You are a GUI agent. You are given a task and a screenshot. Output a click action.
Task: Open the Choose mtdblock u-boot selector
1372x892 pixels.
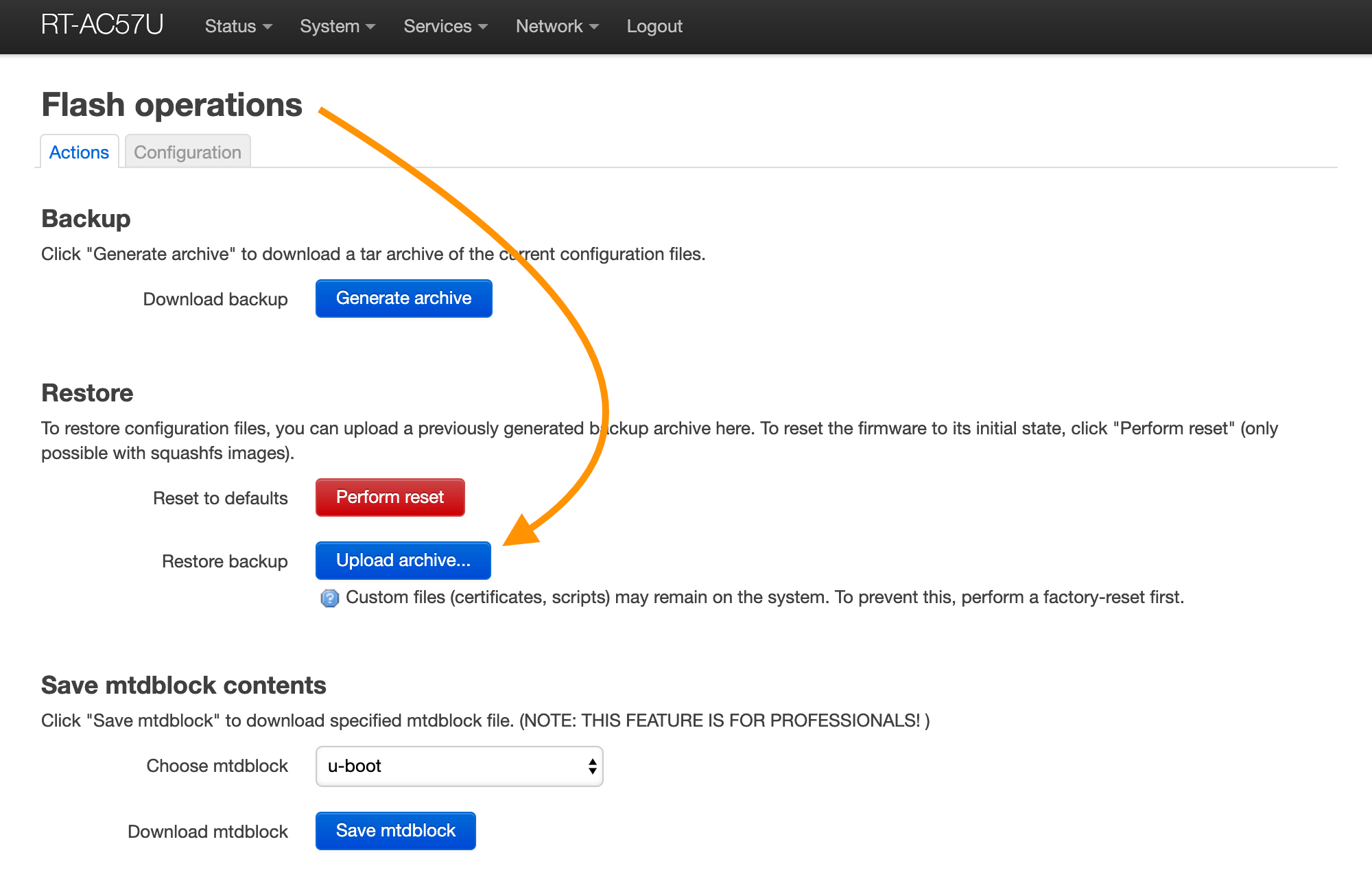point(459,766)
